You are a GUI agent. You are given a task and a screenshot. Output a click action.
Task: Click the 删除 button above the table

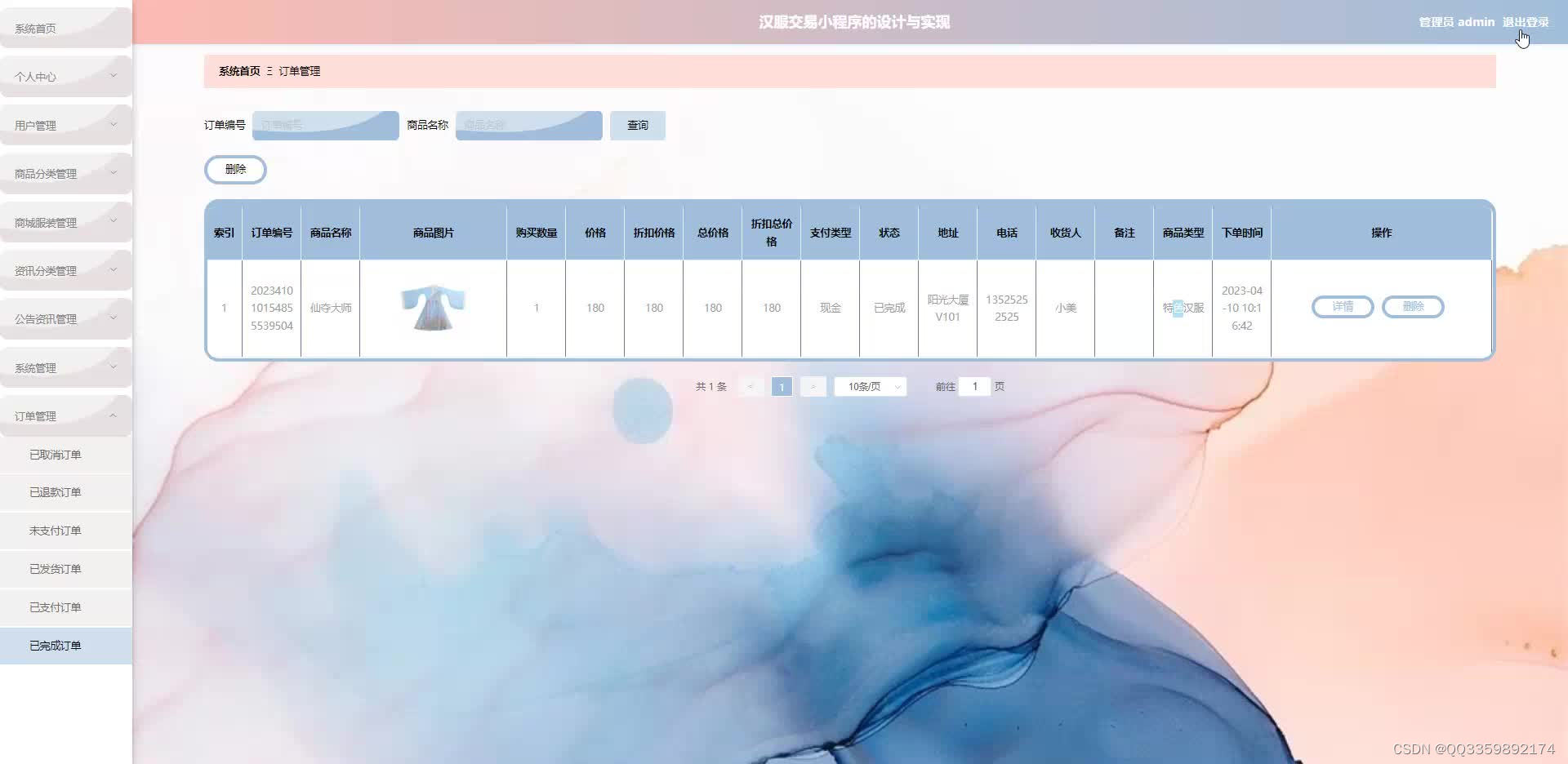tap(235, 170)
